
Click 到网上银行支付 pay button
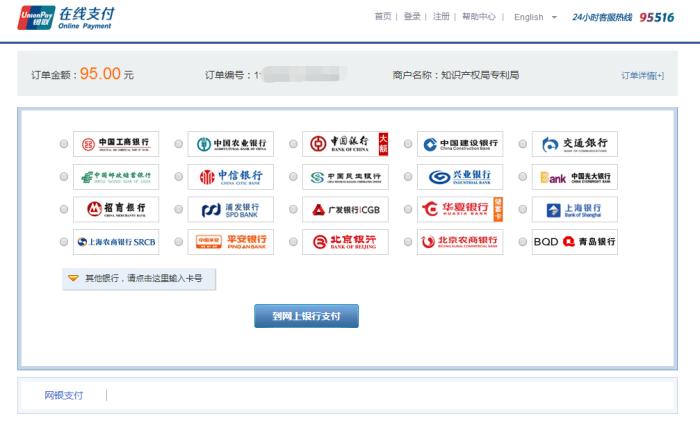306,316
